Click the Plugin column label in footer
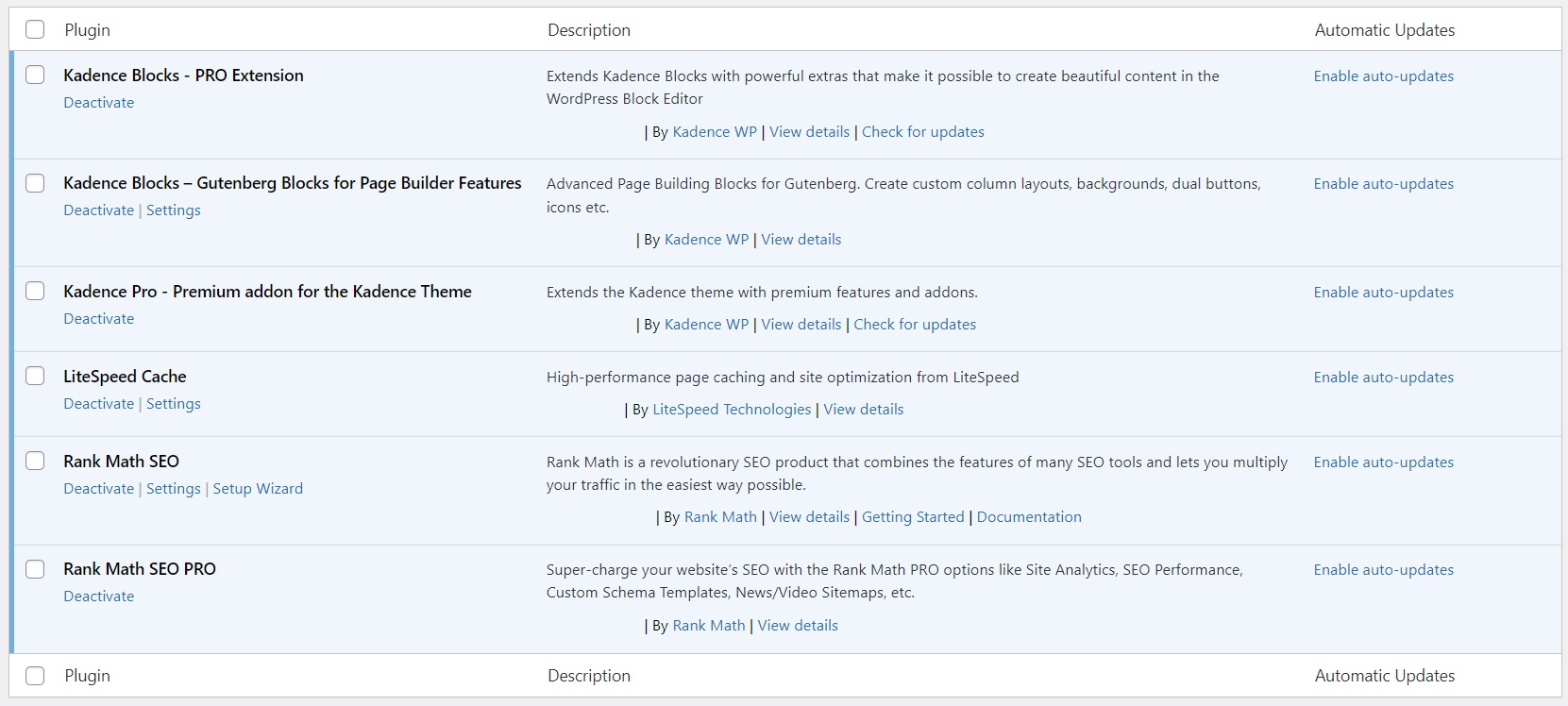This screenshot has width=1568, height=706. [87, 676]
